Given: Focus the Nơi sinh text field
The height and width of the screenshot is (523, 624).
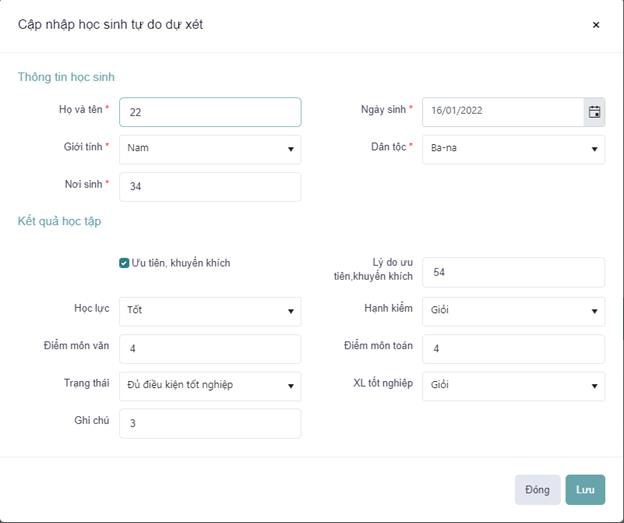Looking at the screenshot, I should 209,187.
